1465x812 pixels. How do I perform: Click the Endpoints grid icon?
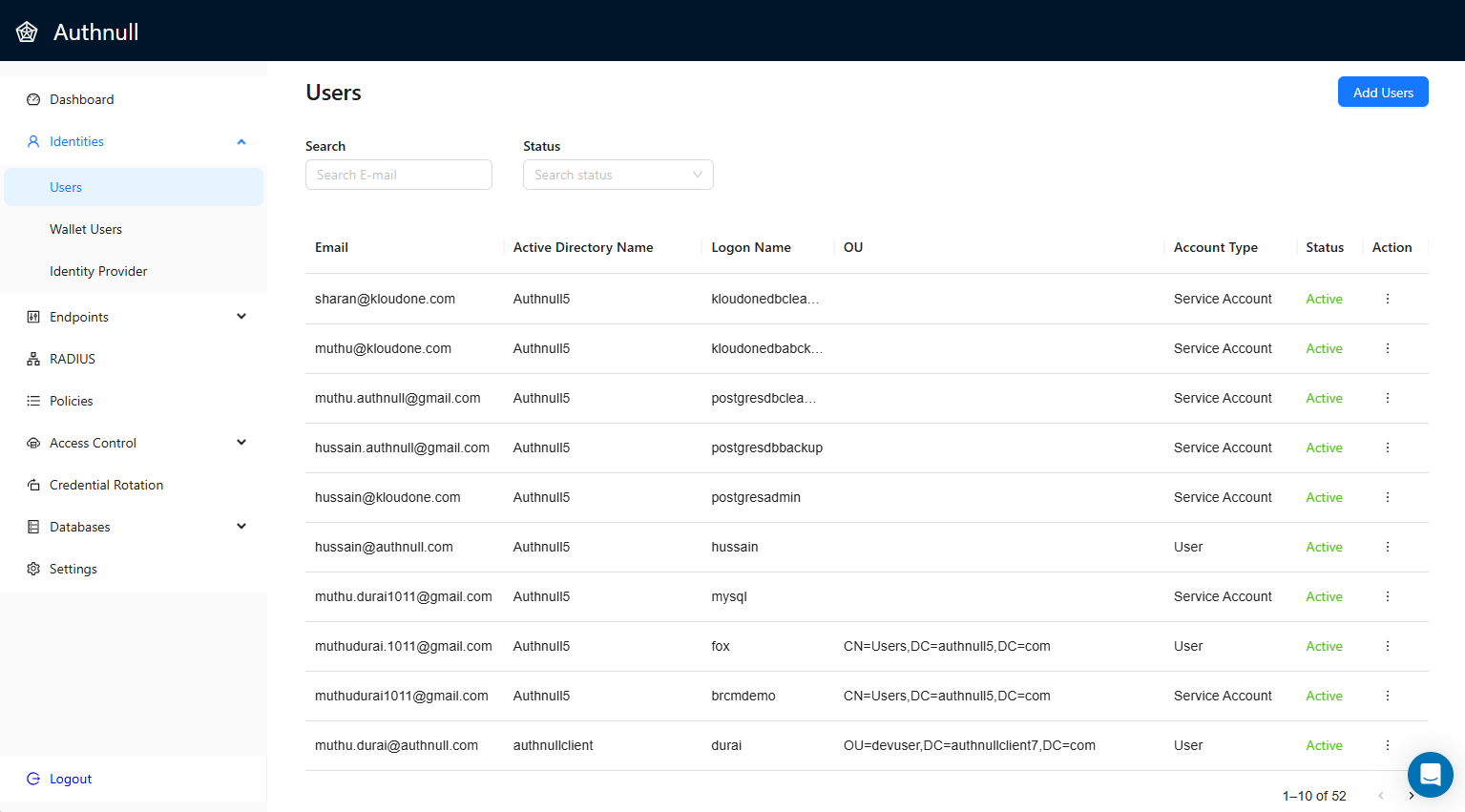pyautogui.click(x=33, y=316)
